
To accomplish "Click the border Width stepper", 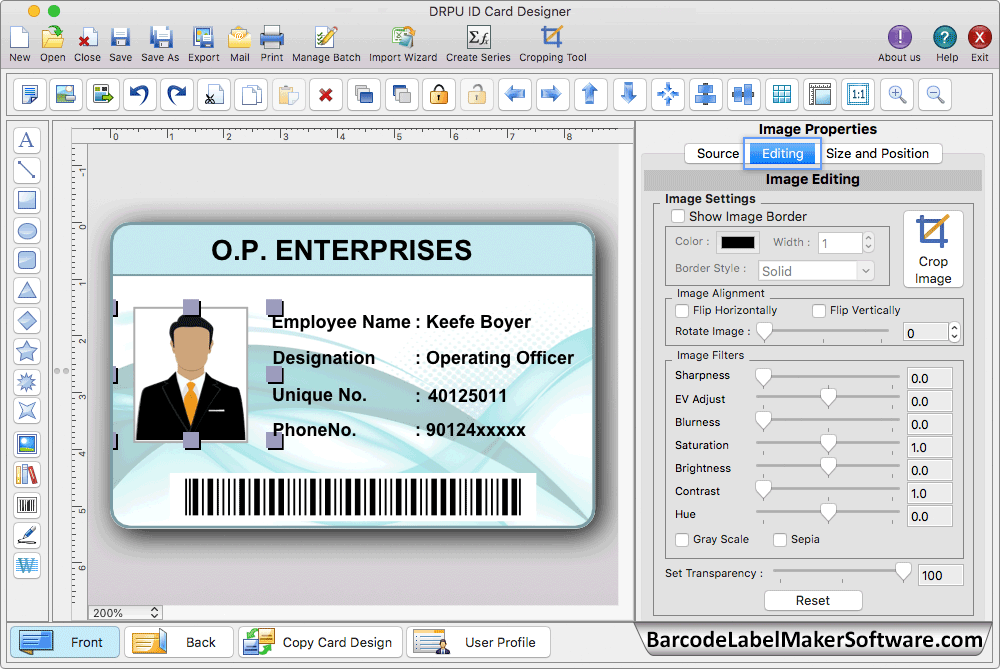I will coord(868,242).
